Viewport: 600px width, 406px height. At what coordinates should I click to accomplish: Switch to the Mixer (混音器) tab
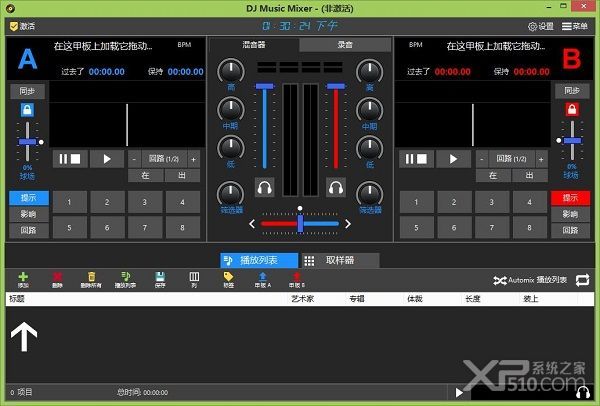tap(254, 44)
